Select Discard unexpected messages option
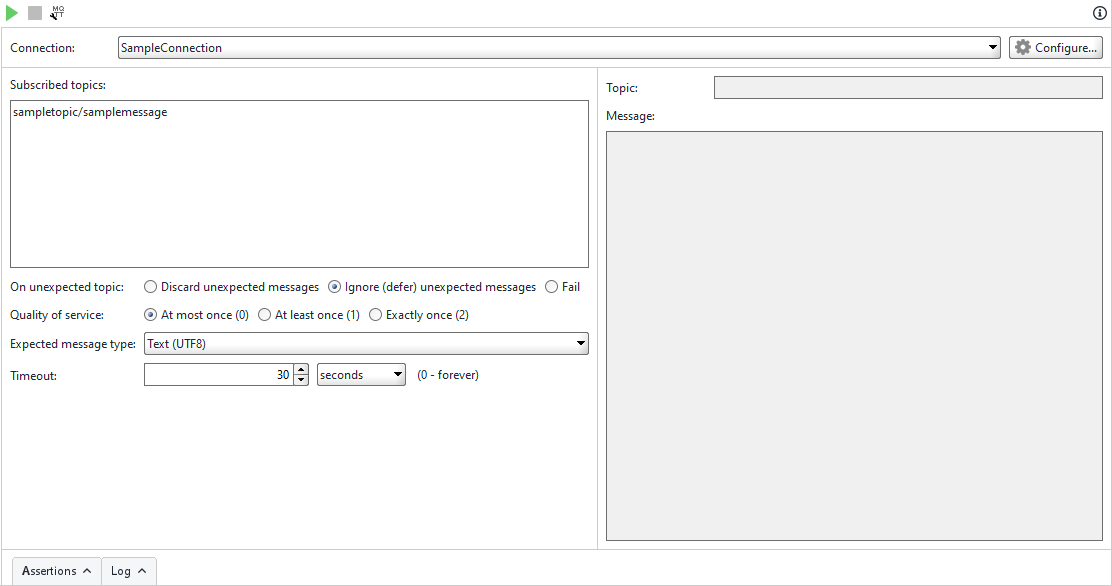The height and width of the screenshot is (586, 1112). pyautogui.click(x=150, y=287)
